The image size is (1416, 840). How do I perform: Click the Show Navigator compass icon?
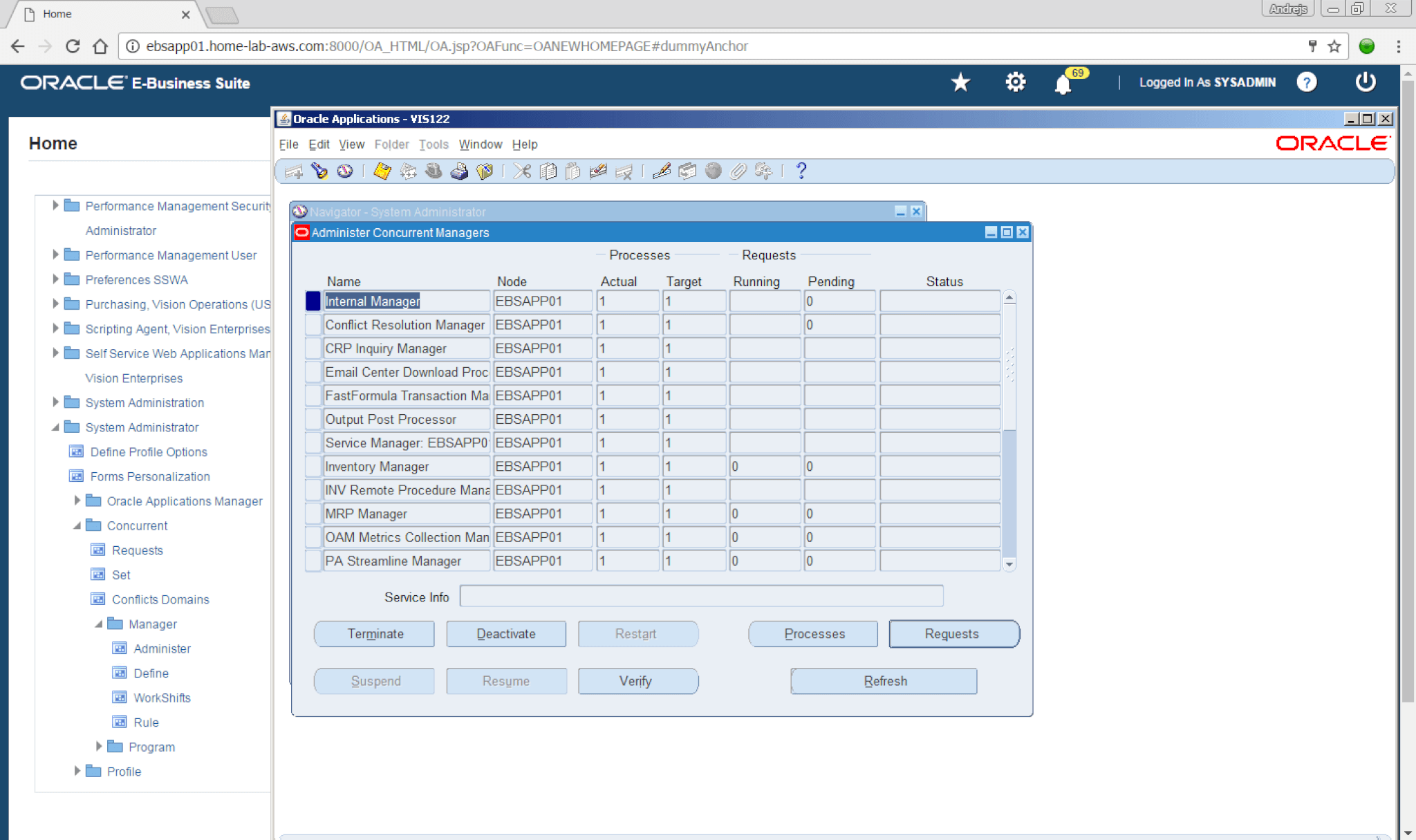(x=345, y=171)
